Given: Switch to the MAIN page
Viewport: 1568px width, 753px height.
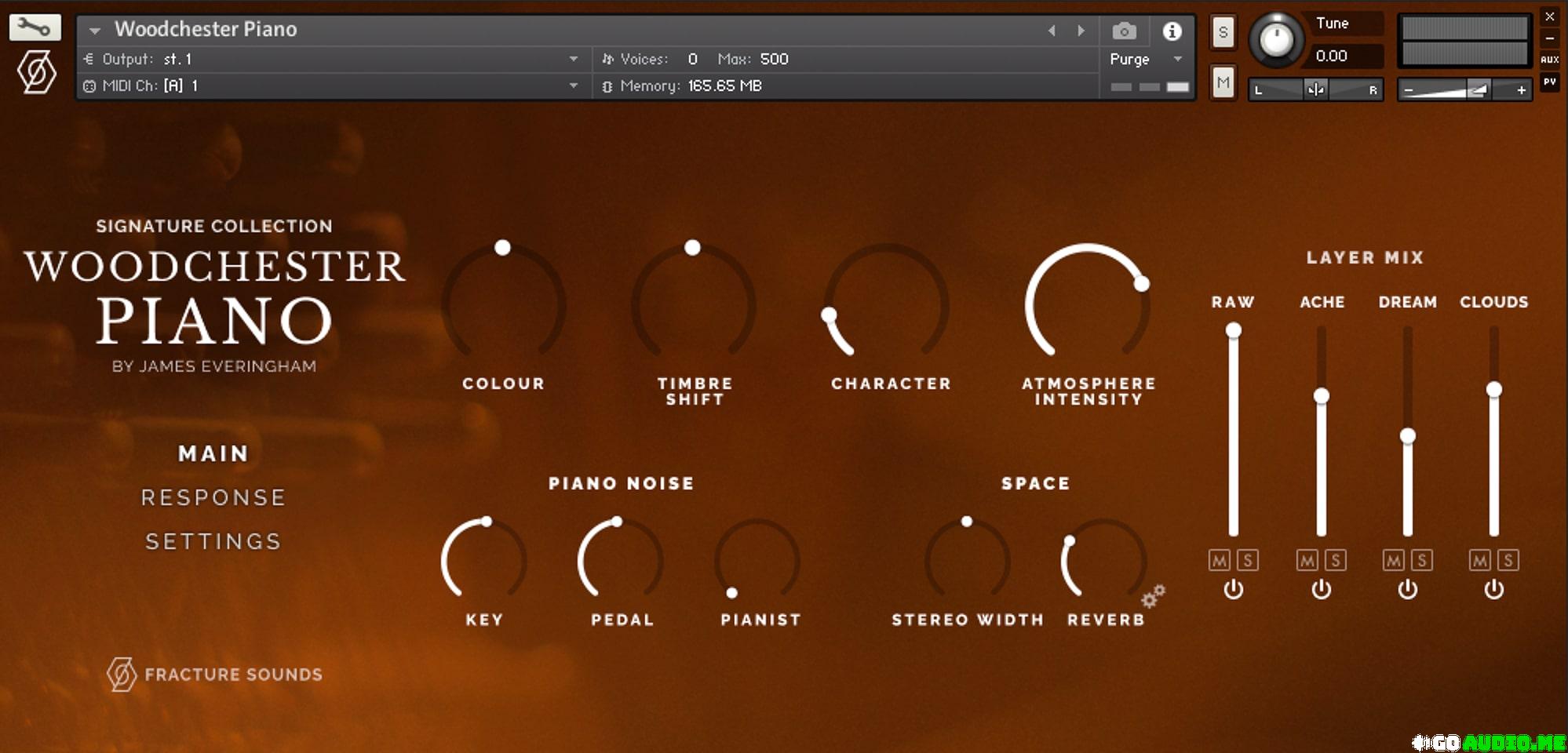Looking at the screenshot, I should click(x=213, y=454).
